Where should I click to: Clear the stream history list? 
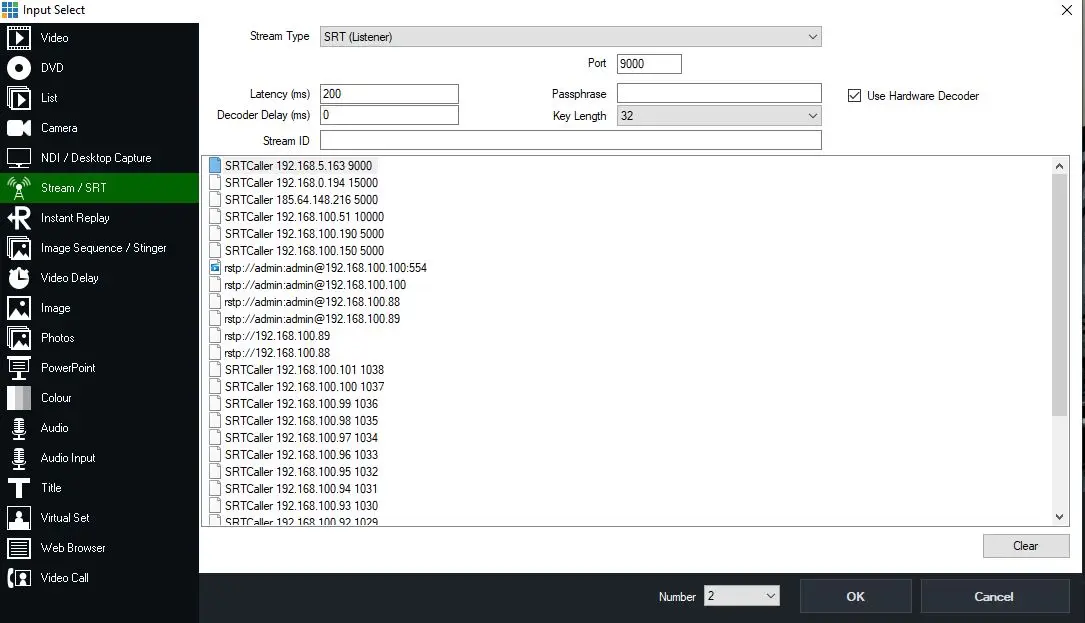tap(1025, 545)
